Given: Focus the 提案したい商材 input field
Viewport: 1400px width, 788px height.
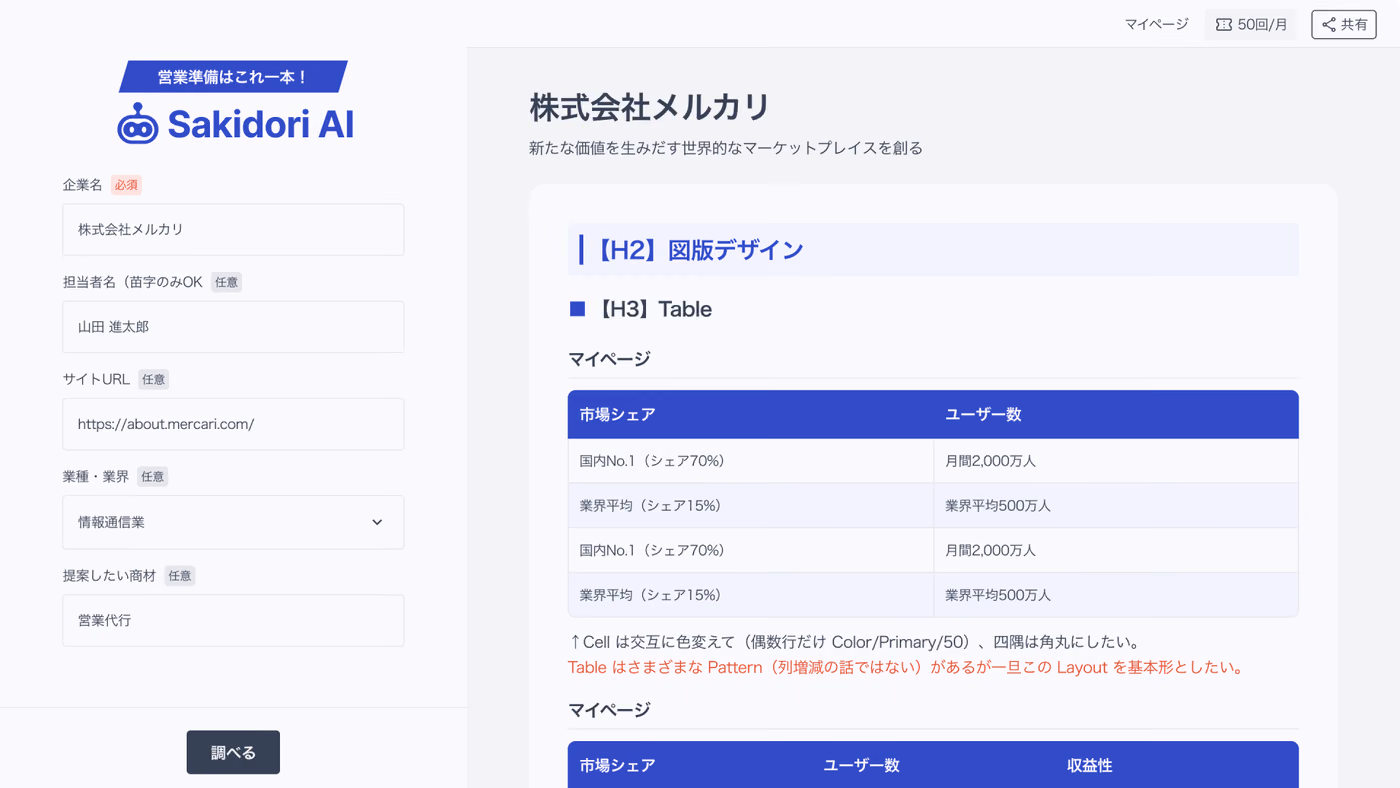Looking at the screenshot, I should click(233, 620).
